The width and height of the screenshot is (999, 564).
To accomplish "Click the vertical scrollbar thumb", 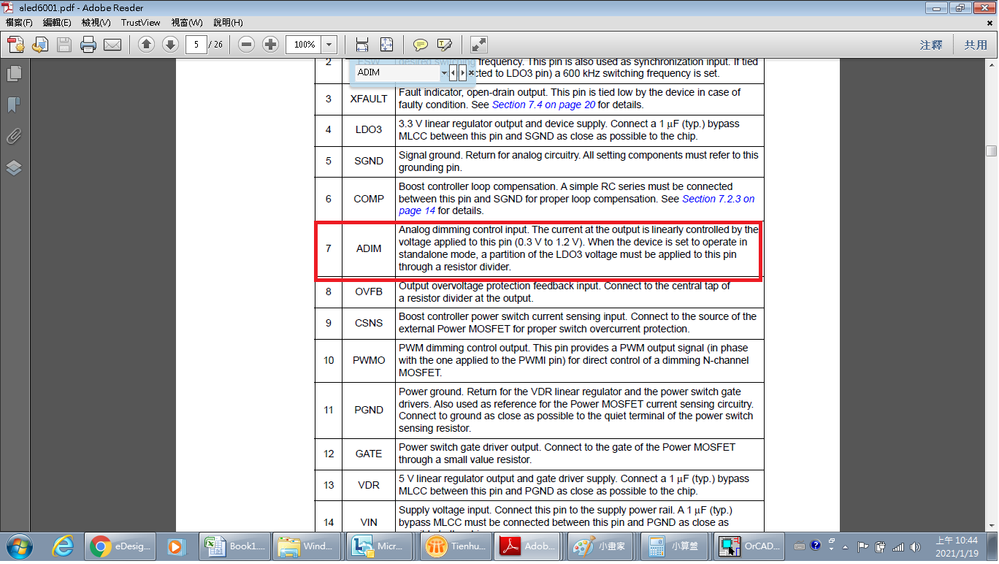I will (991, 151).
